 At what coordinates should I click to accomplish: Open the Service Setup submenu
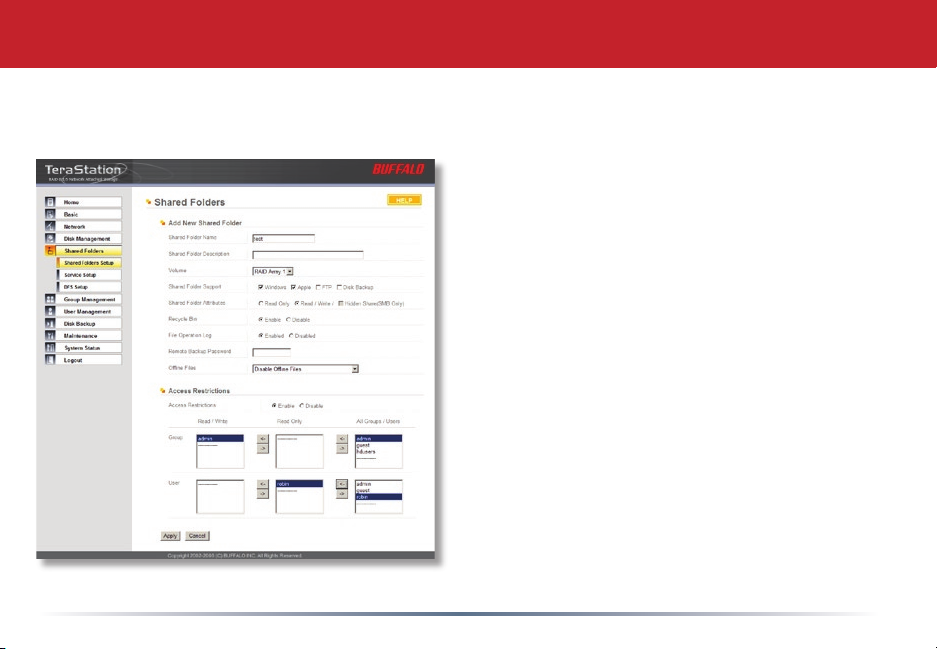point(89,275)
